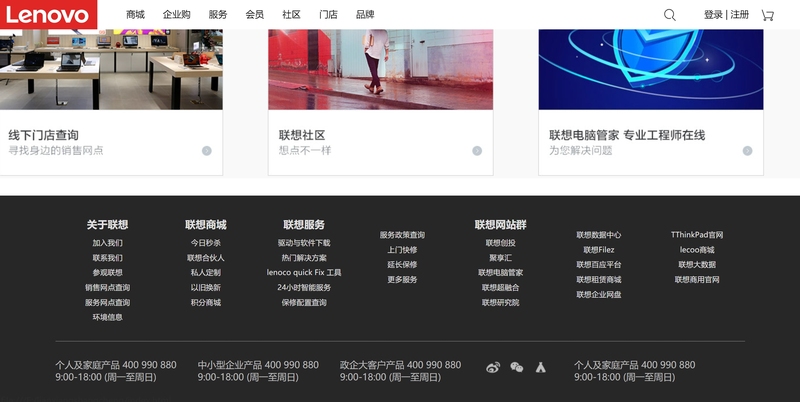
Task: Open 积分商城 footer link
Action: 206,302
